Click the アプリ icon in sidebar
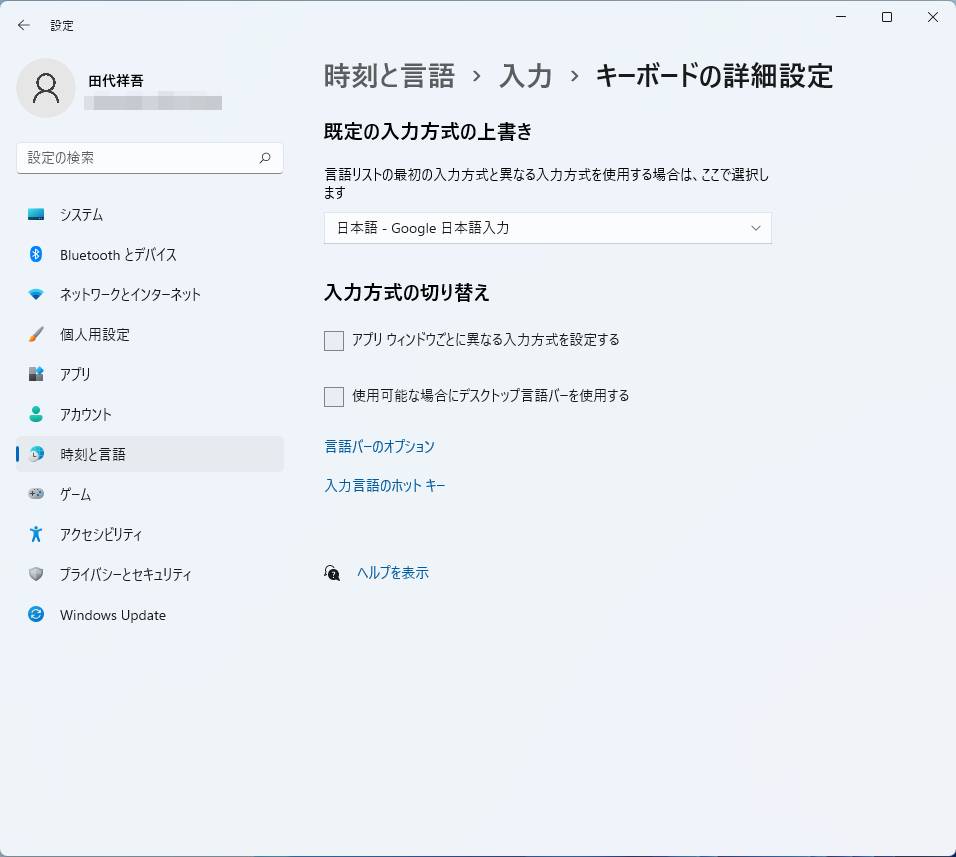The image size is (956, 857). tap(36, 374)
